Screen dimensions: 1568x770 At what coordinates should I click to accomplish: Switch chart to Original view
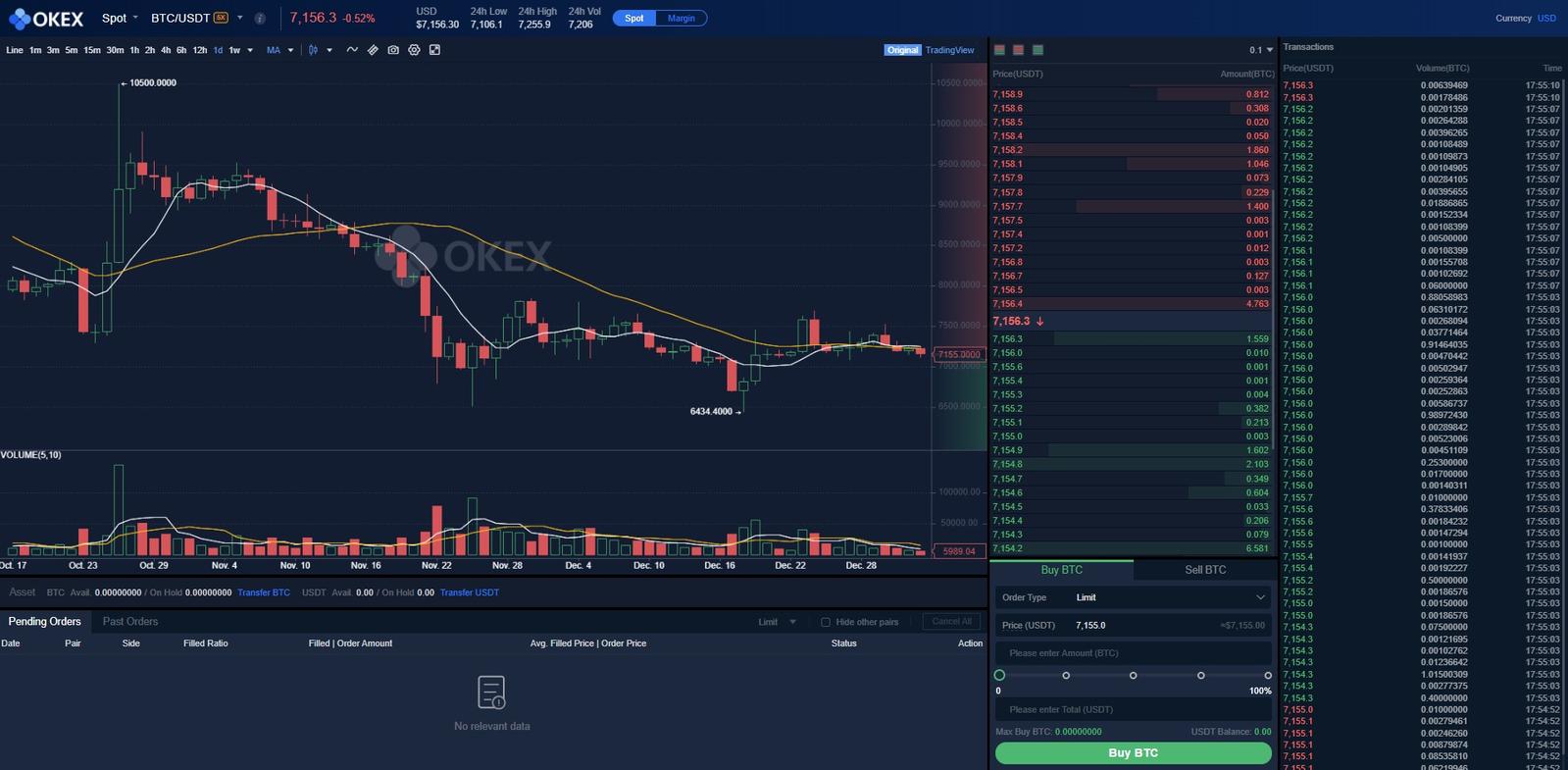pos(902,50)
